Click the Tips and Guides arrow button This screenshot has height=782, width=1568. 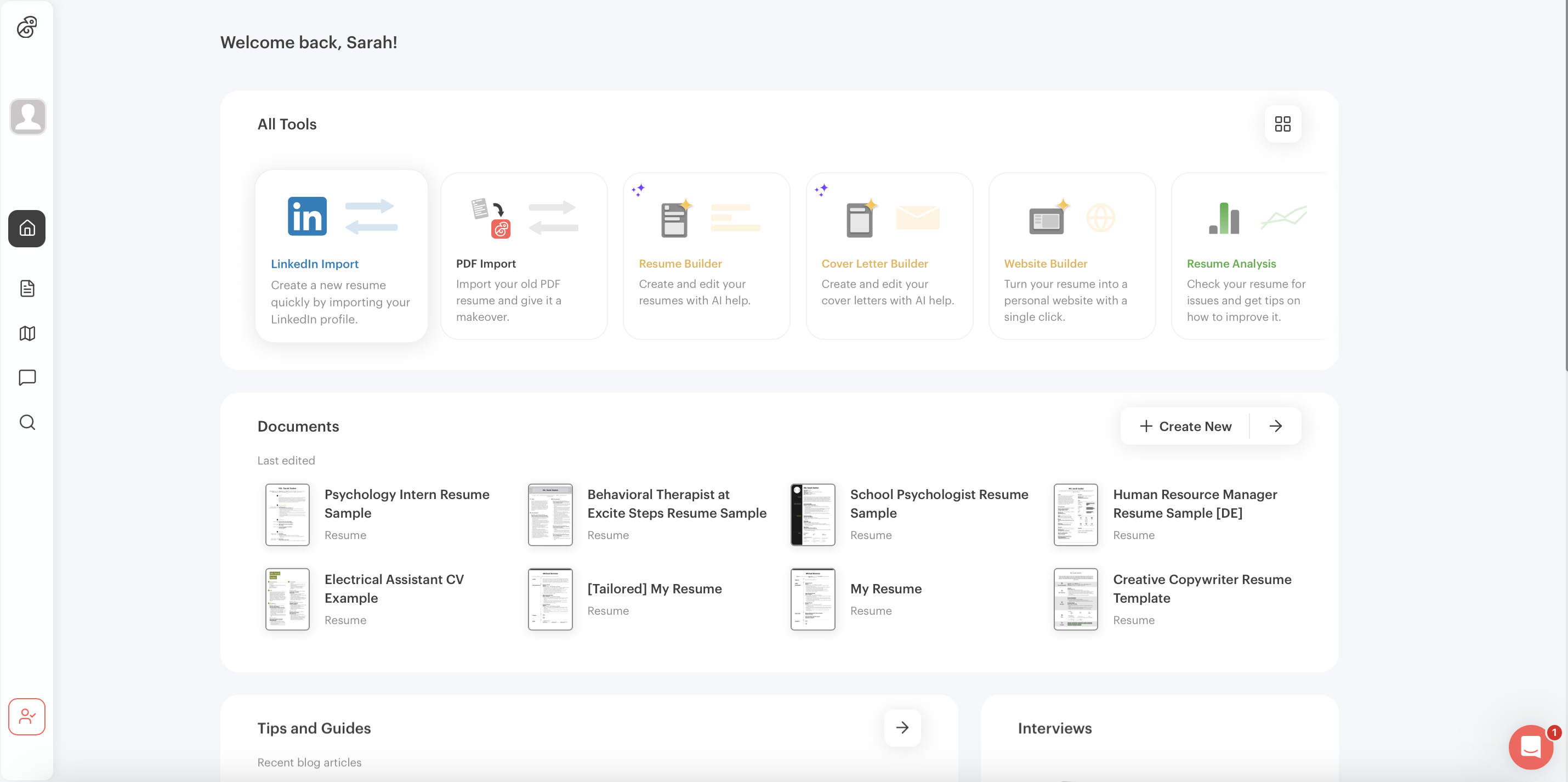(x=902, y=727)
